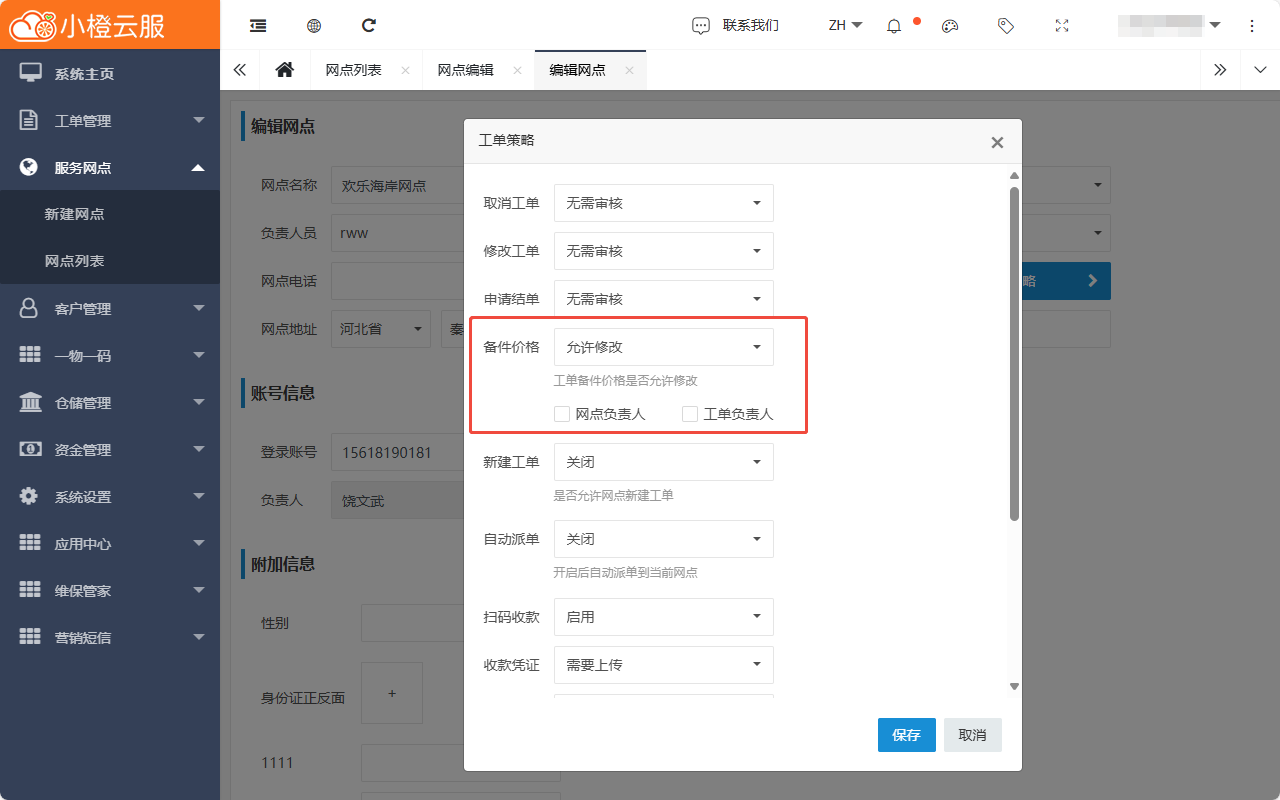1280x800 pixels.
Task: Click the 负责人员 field showing rww
Action: (x=397, y=233)
